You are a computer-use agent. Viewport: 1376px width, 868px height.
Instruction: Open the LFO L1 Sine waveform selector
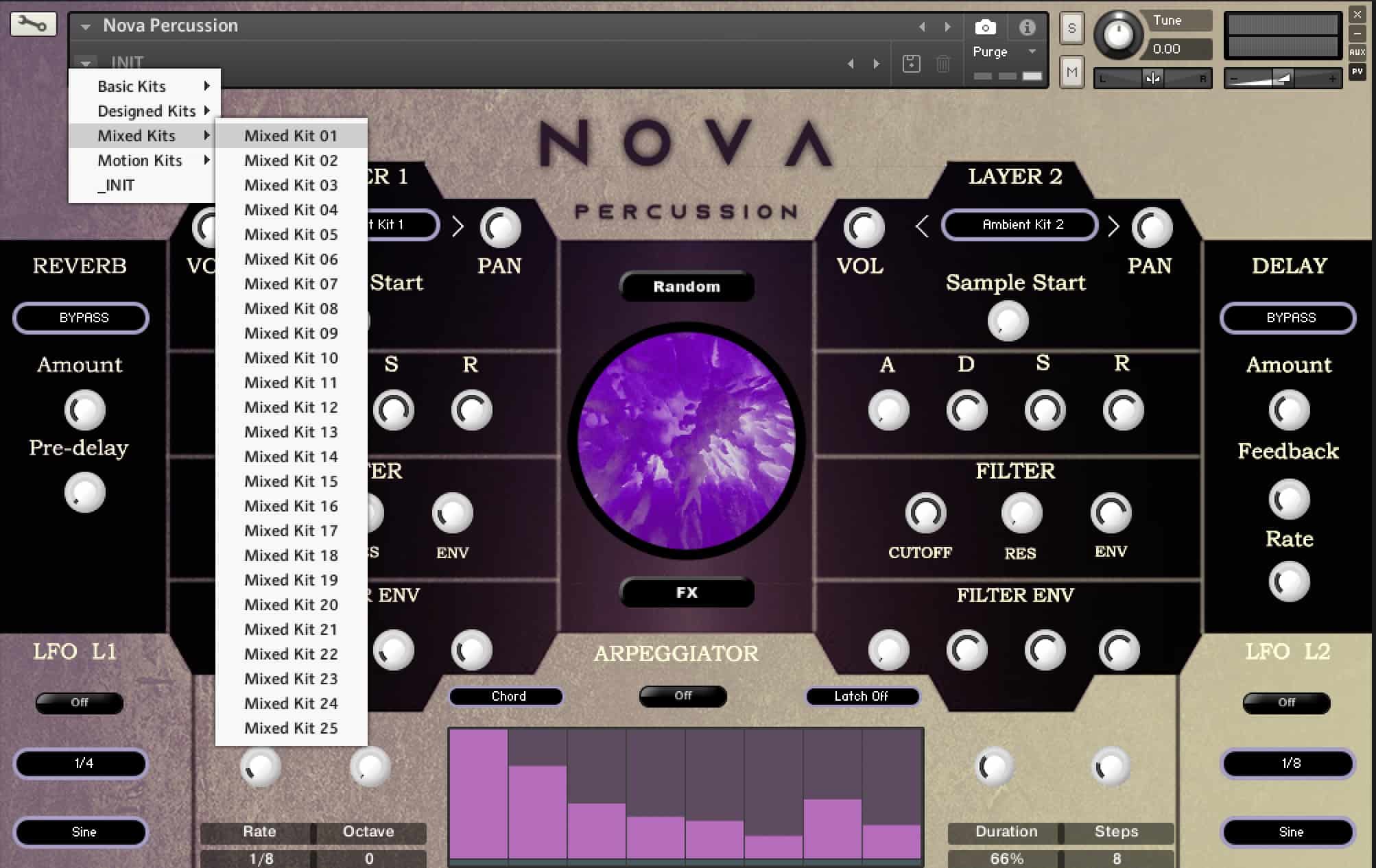(x=81, y=832)
